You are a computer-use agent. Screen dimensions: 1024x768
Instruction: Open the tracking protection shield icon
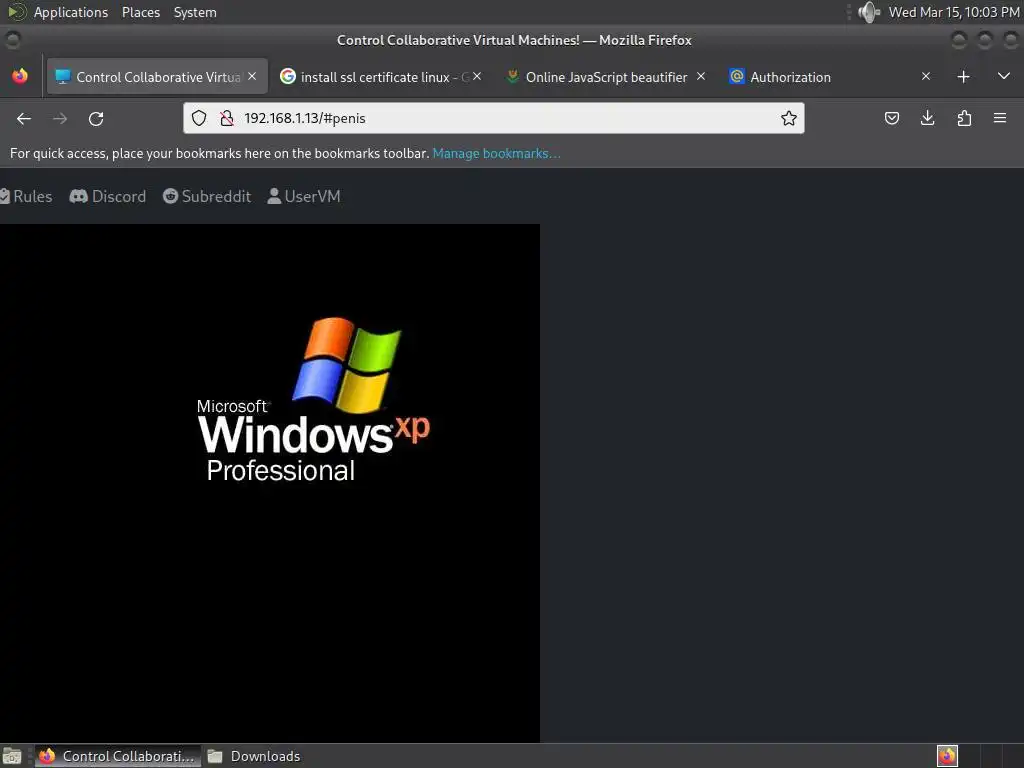pyautogui.click(x=199, y=118)
